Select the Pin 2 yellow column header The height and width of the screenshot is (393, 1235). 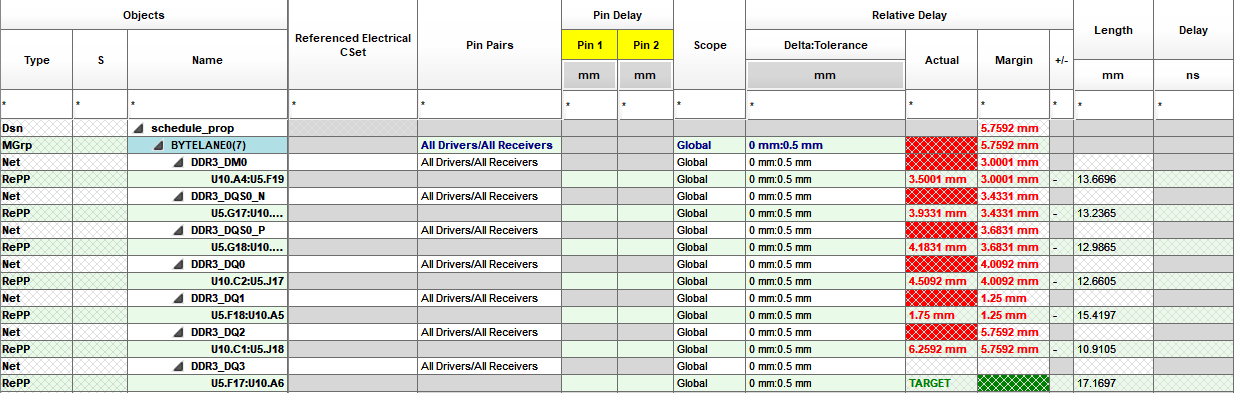646,45
